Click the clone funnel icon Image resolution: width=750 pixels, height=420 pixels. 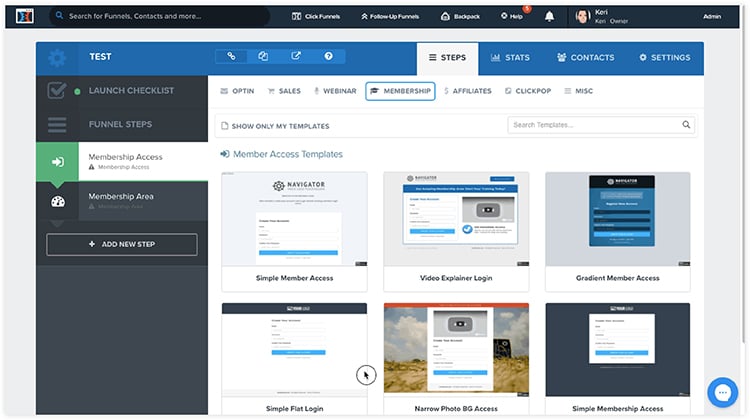coord(263,57)
